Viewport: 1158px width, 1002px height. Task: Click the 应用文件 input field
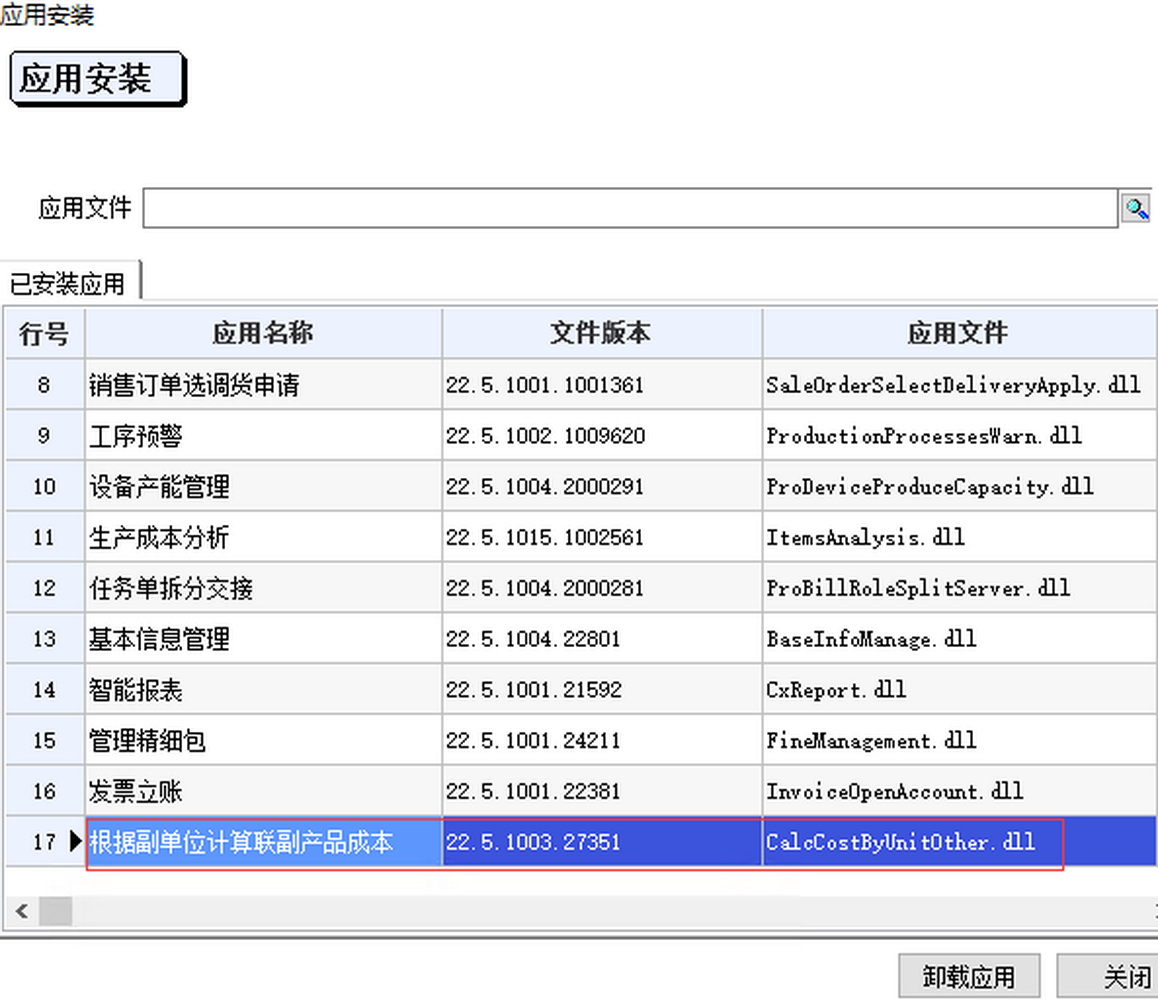(629, 208)
